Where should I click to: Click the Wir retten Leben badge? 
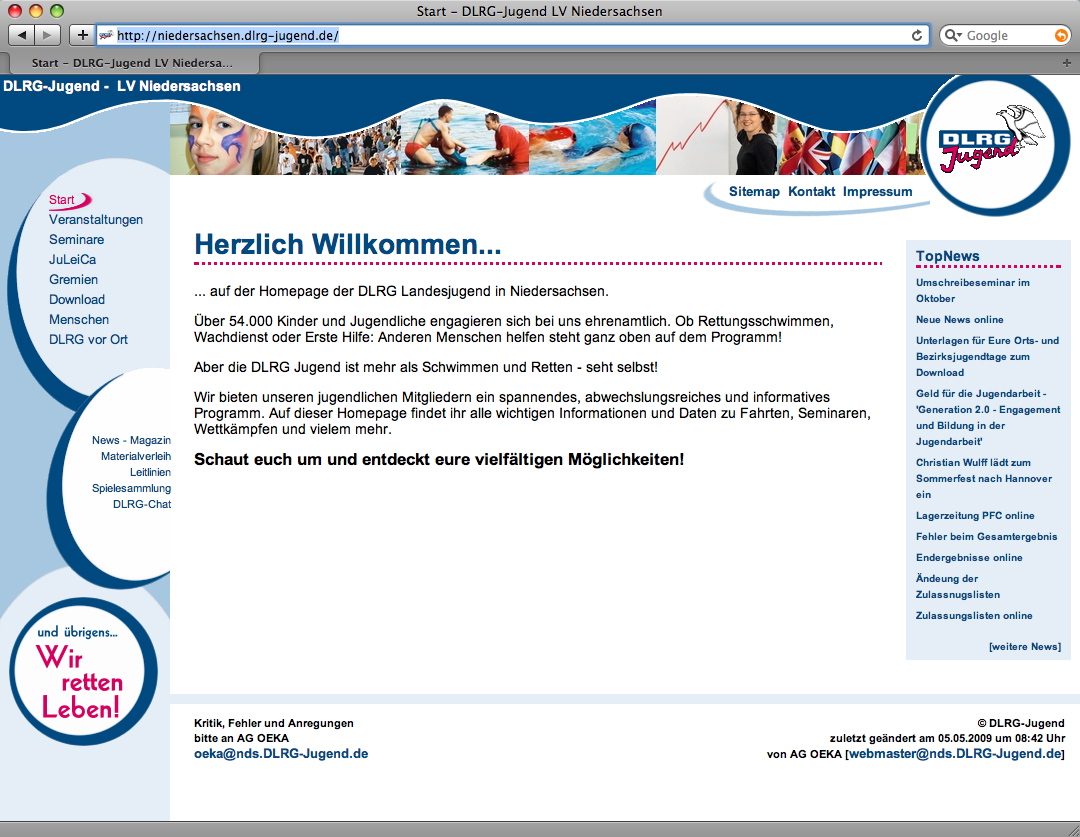pyautogui.click(x=82, y=672)
